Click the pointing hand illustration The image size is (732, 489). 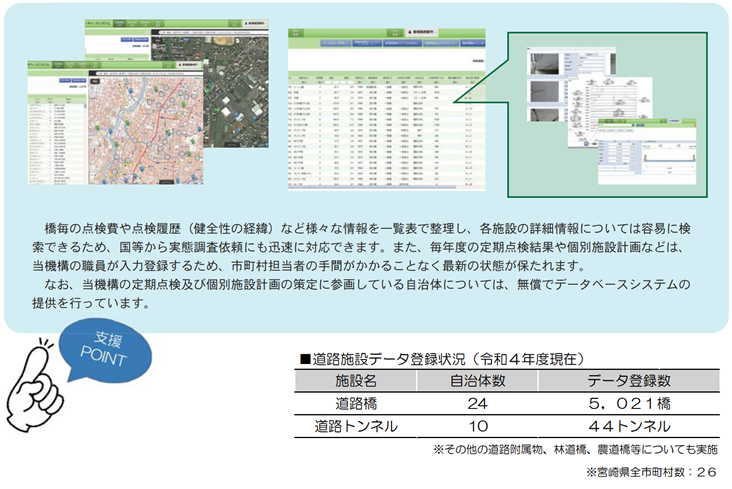(x=35, y=385)
